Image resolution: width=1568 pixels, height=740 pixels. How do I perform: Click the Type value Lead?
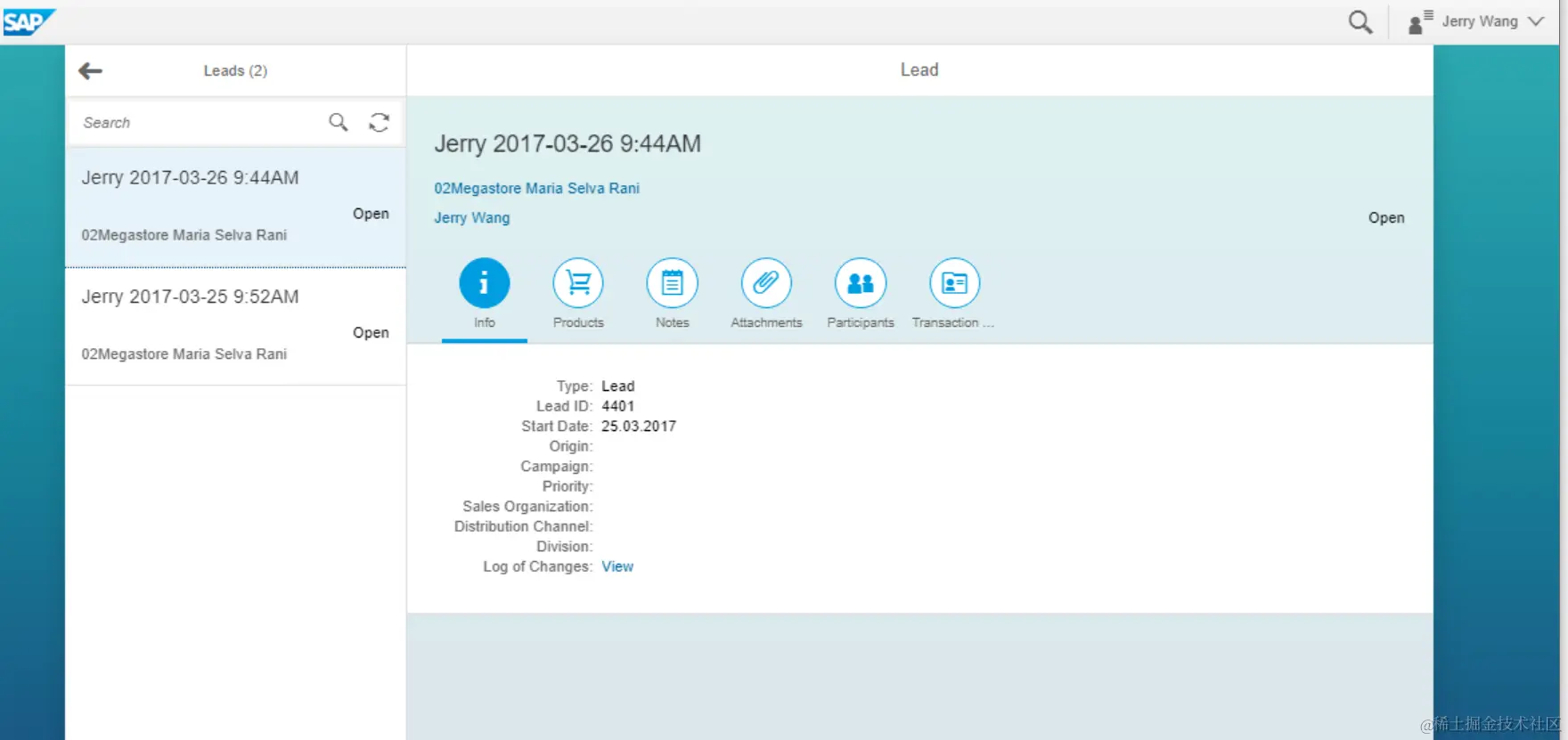click(x=617, y=386)
